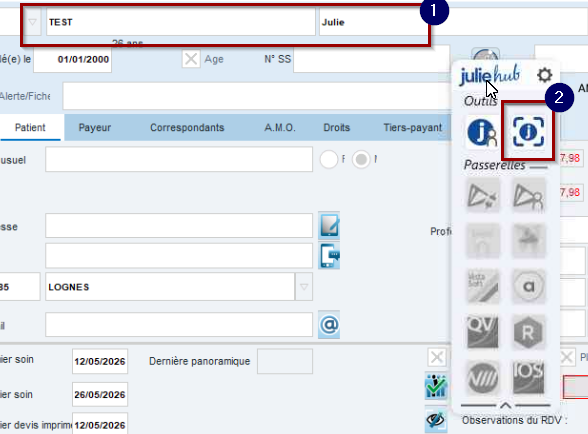Image resolution: width=588 pixels, height=434 pixels.
Task: Click the email input field
Action: click(179, 324)
